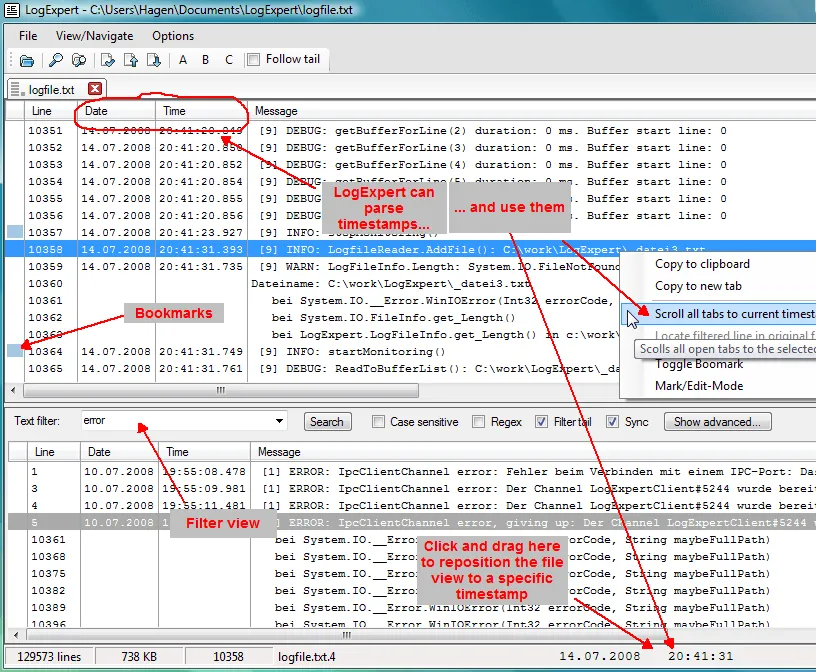
Task: Check the Case sensitive option
Action: tap(377, 421)
